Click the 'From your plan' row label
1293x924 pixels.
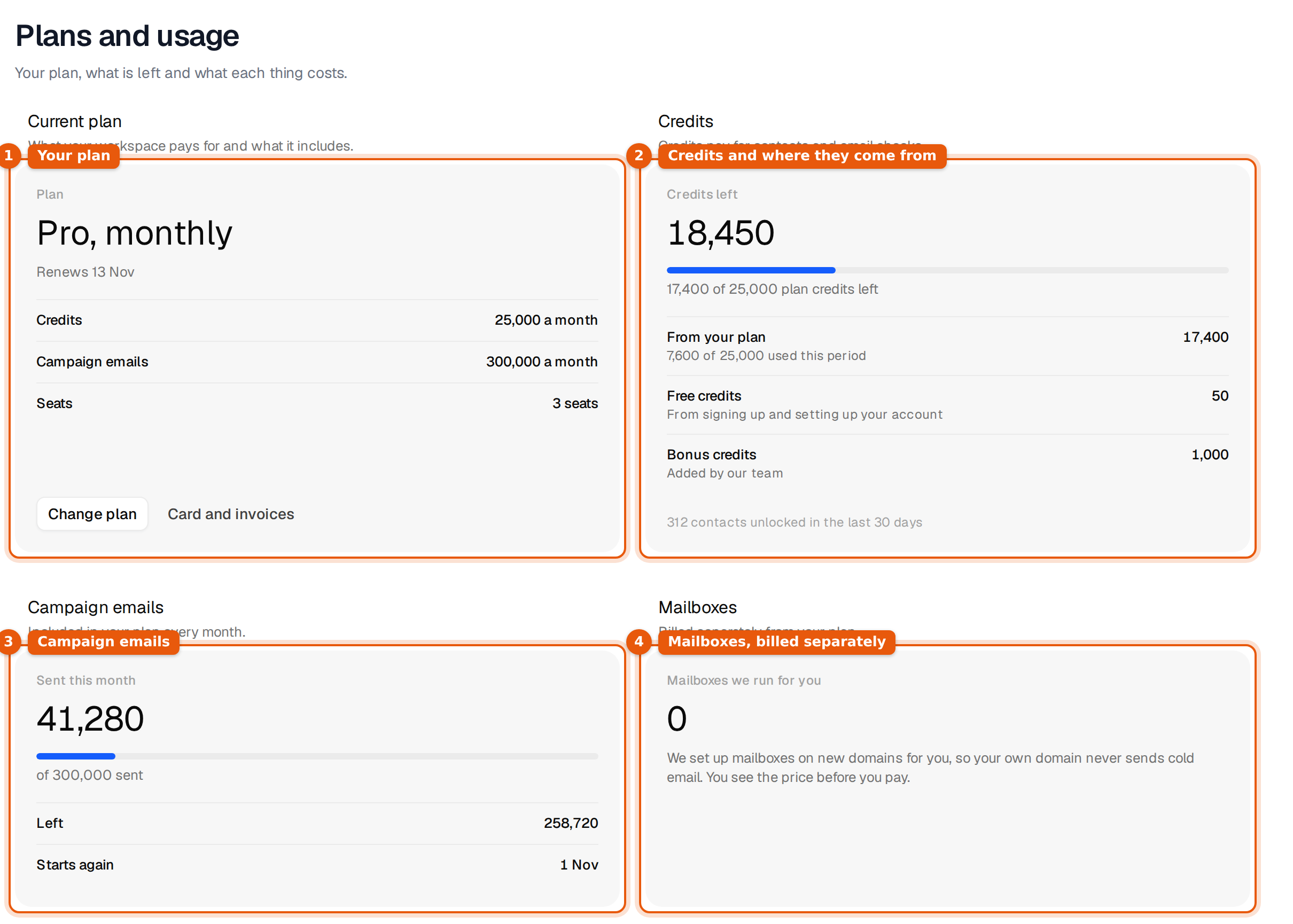click(715, 337)
